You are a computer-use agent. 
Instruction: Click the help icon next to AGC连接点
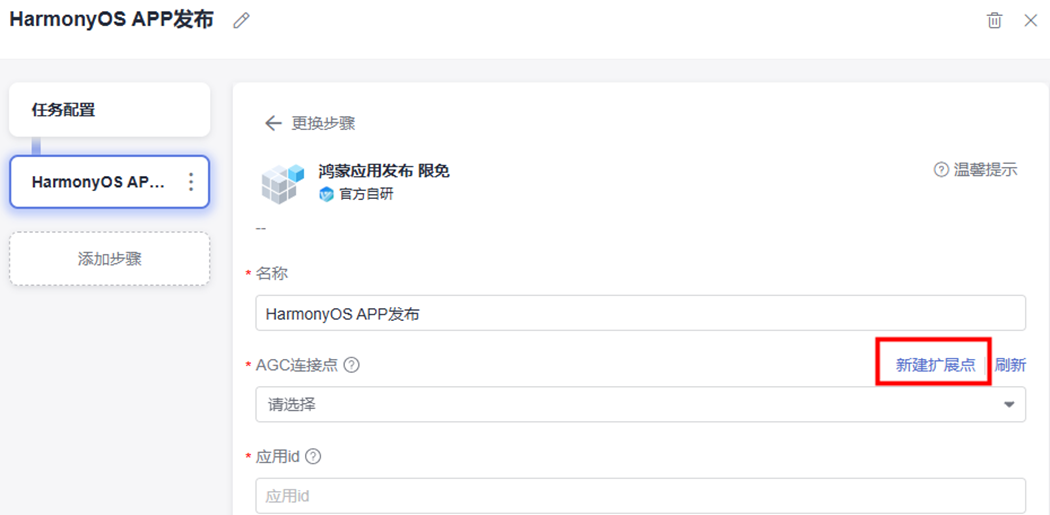[351, 365]
